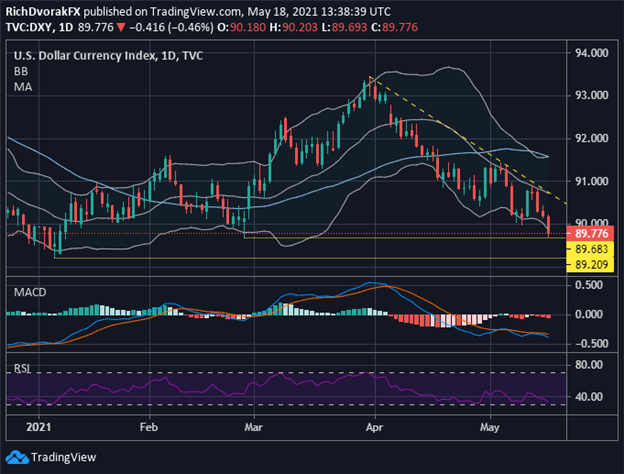Click the 93.000 price axis value
Screen dimensions: 624x474
pos(592,95)
